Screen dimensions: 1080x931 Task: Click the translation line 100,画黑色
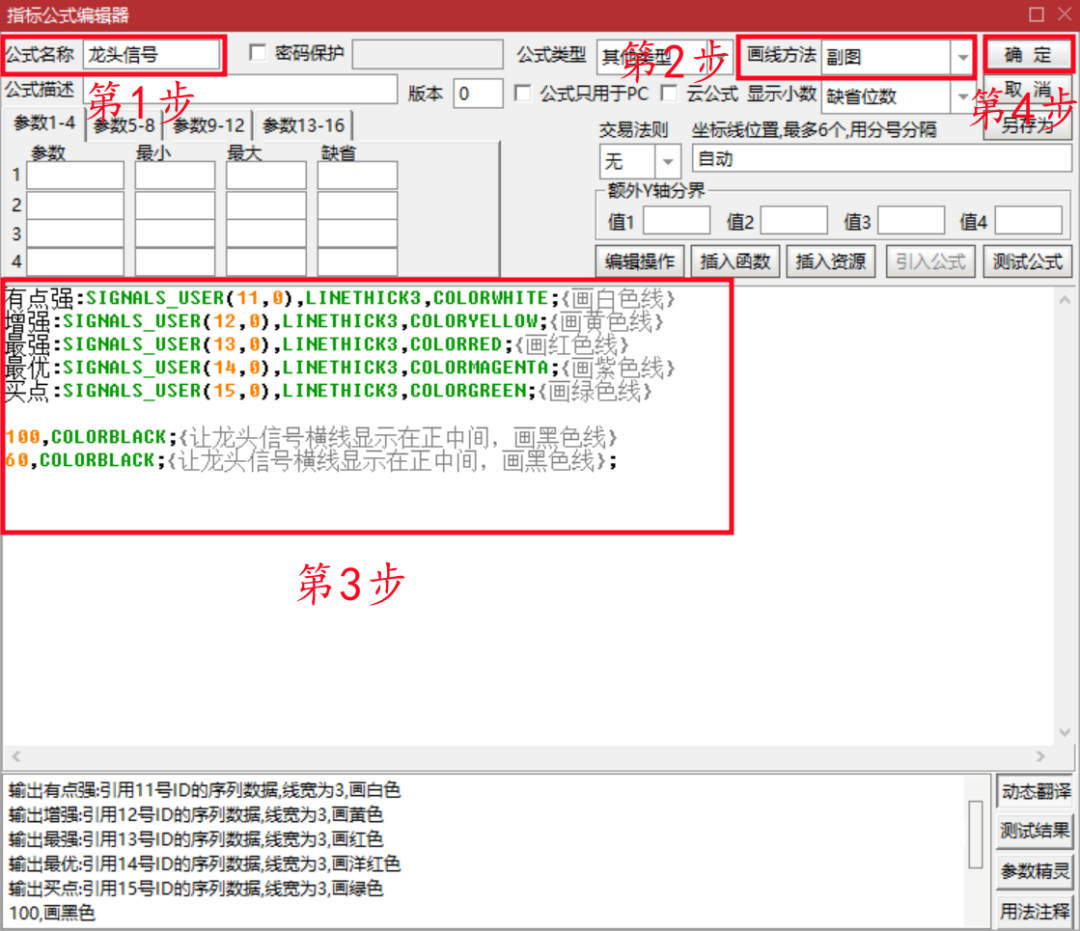[52, 913]
